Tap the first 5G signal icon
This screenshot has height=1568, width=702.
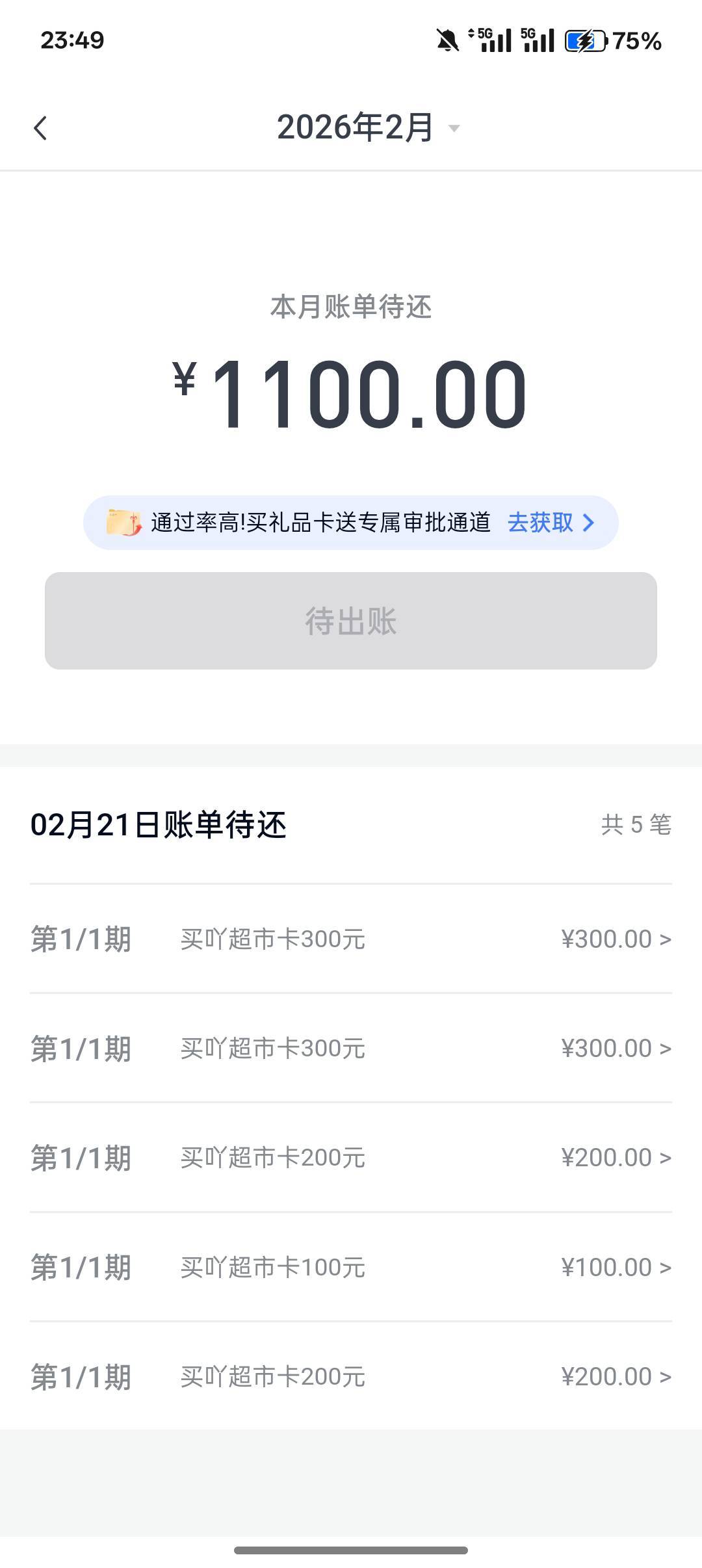point(491,40)
